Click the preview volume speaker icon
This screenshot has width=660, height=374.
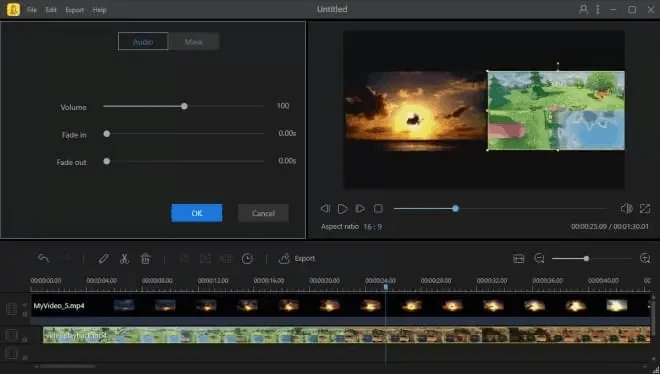[626, 208]
